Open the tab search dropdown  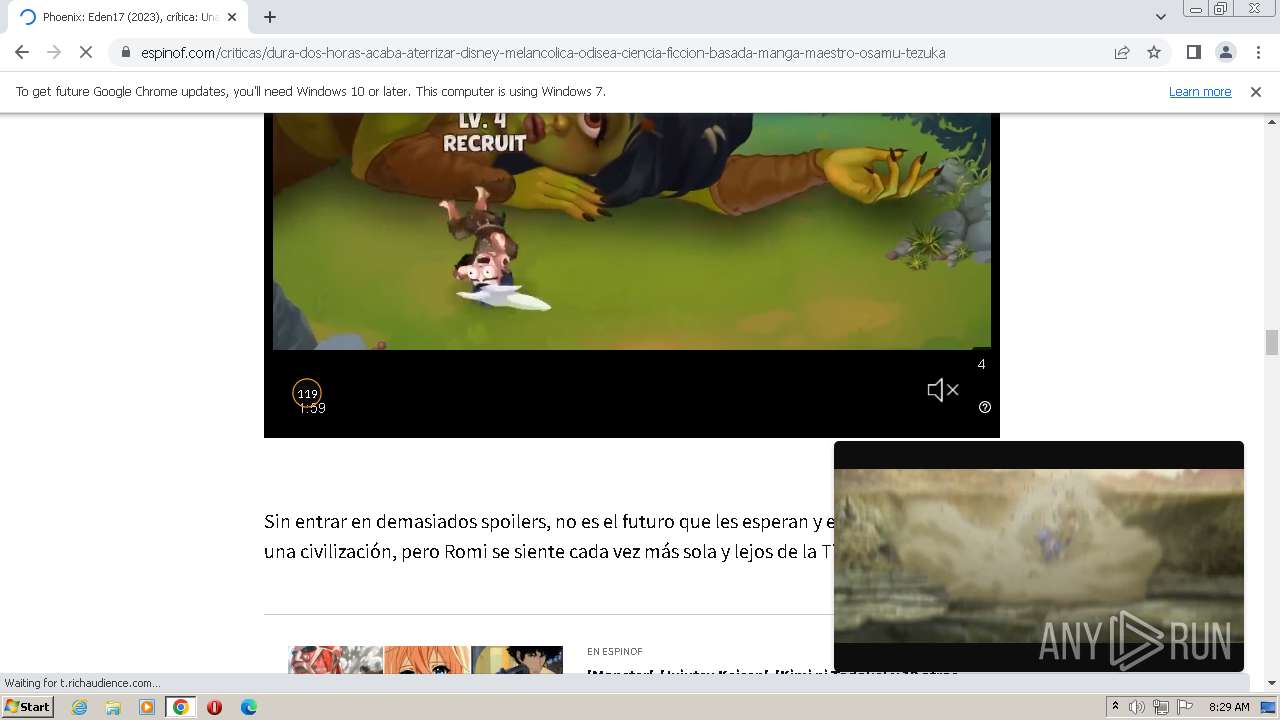point(1160,17)
